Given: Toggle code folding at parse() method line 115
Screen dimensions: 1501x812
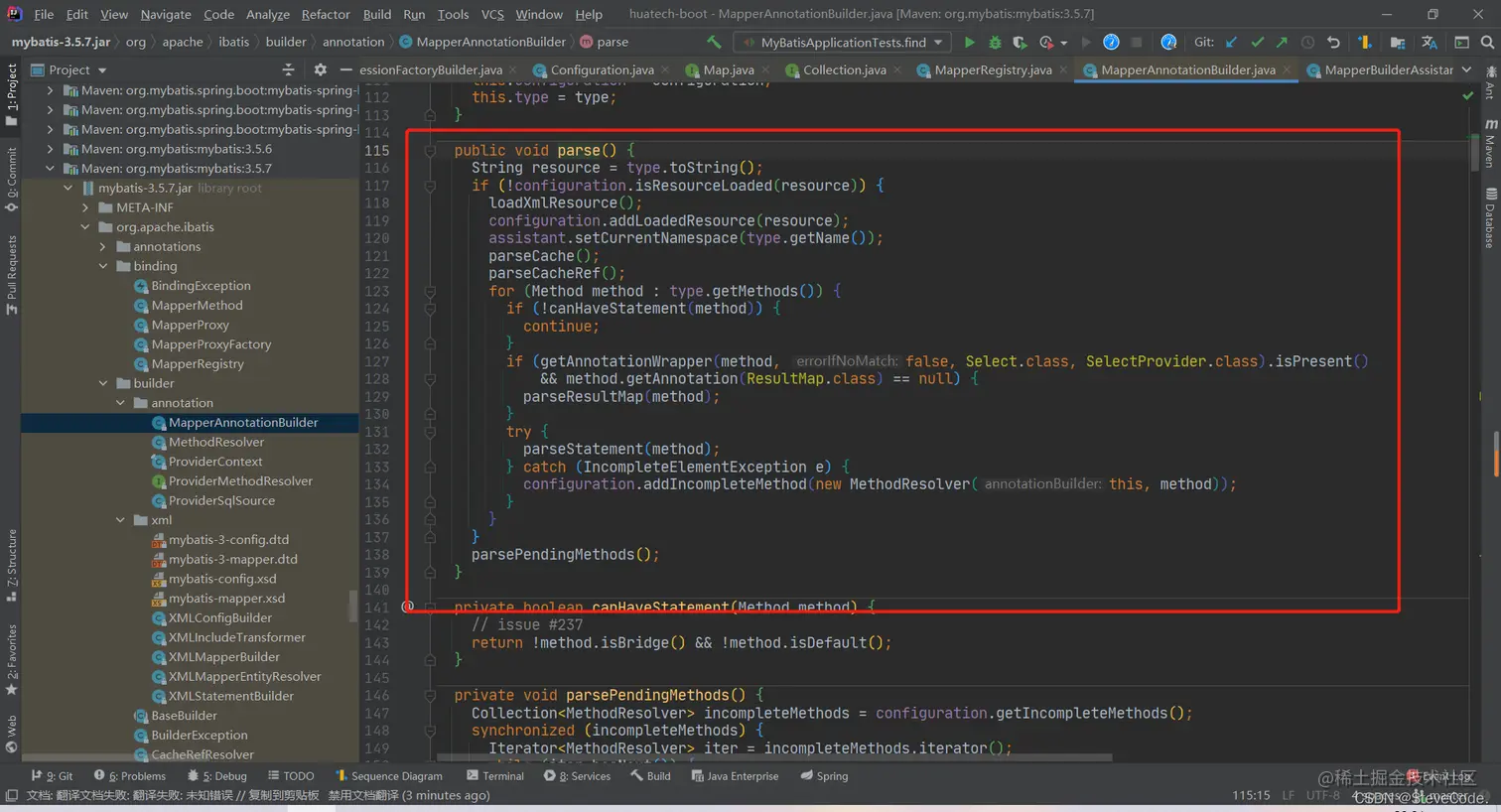Looking at the screenshot, I should [x=430, y=150].
